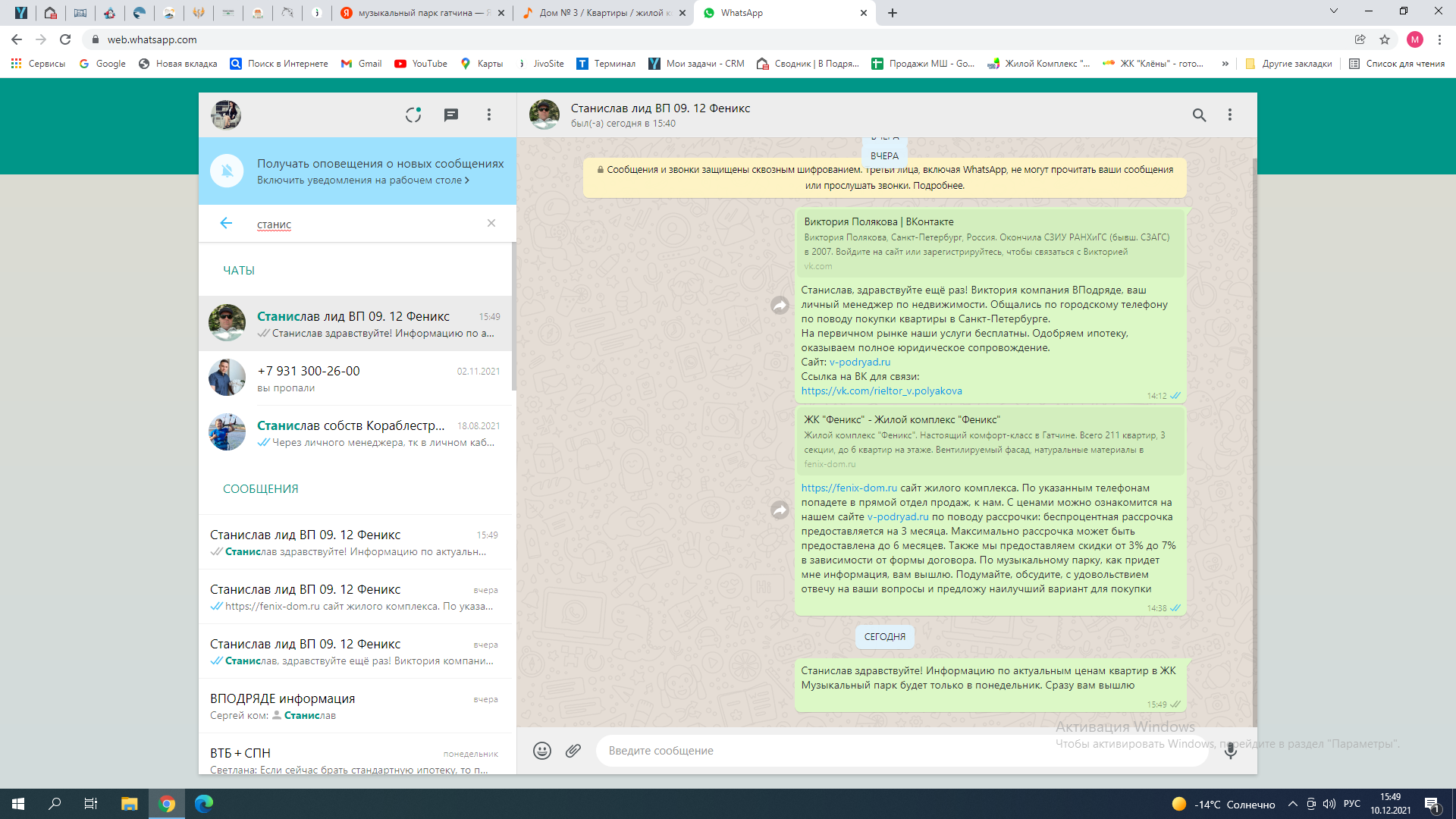Enable desktop notifications banner link
Viewport: 1456px width, 819px height.
point(362,180)
